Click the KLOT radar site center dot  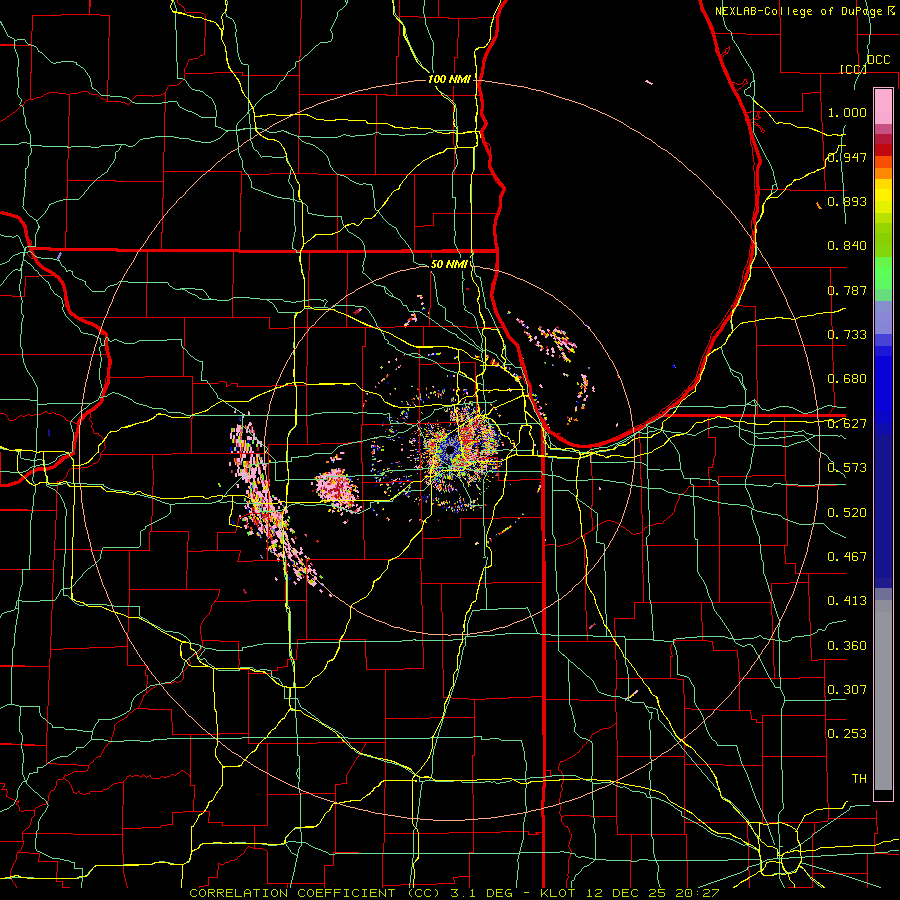[x=450, y=451]
